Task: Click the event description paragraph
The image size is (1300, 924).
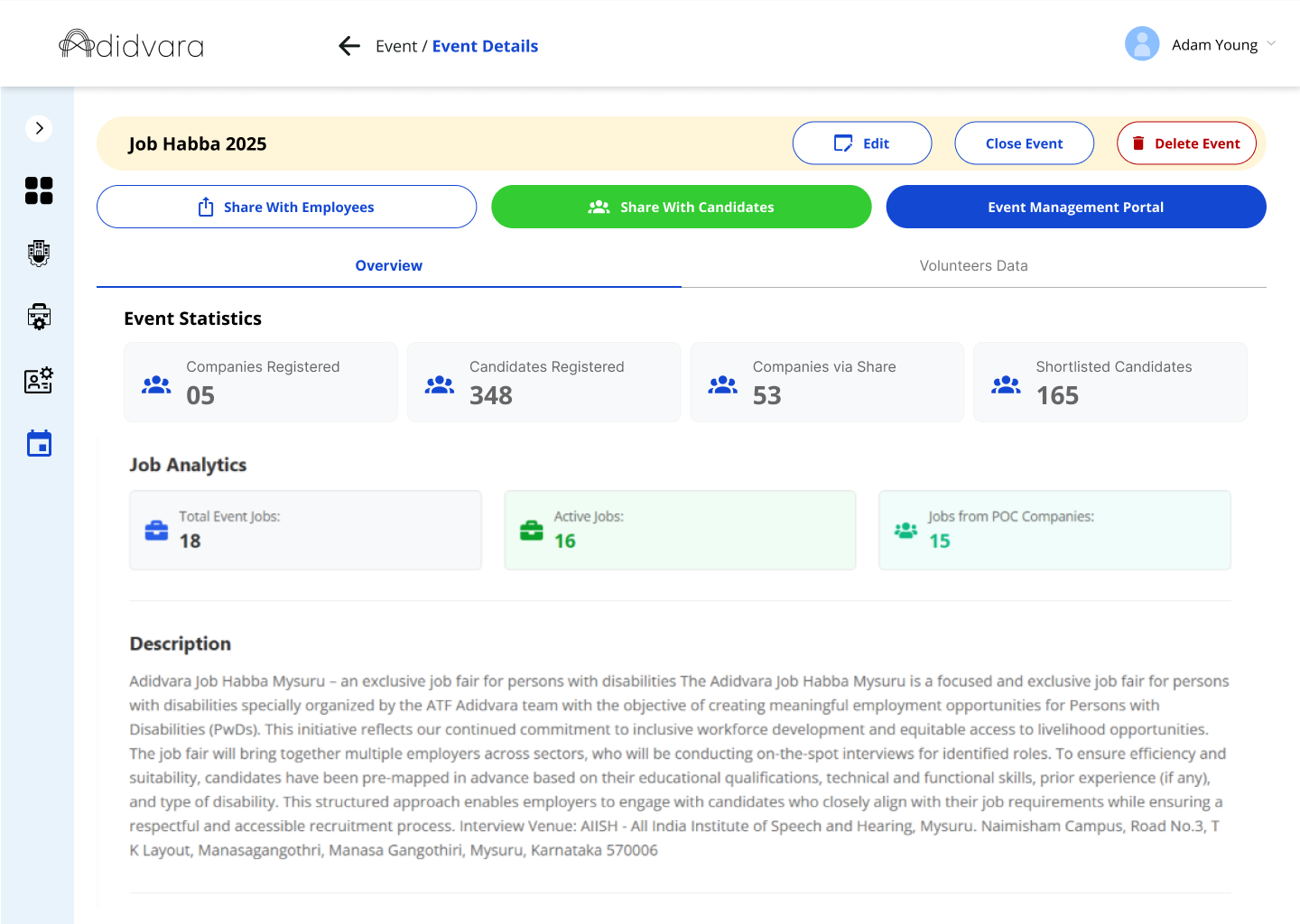Action: pos(680,765)
